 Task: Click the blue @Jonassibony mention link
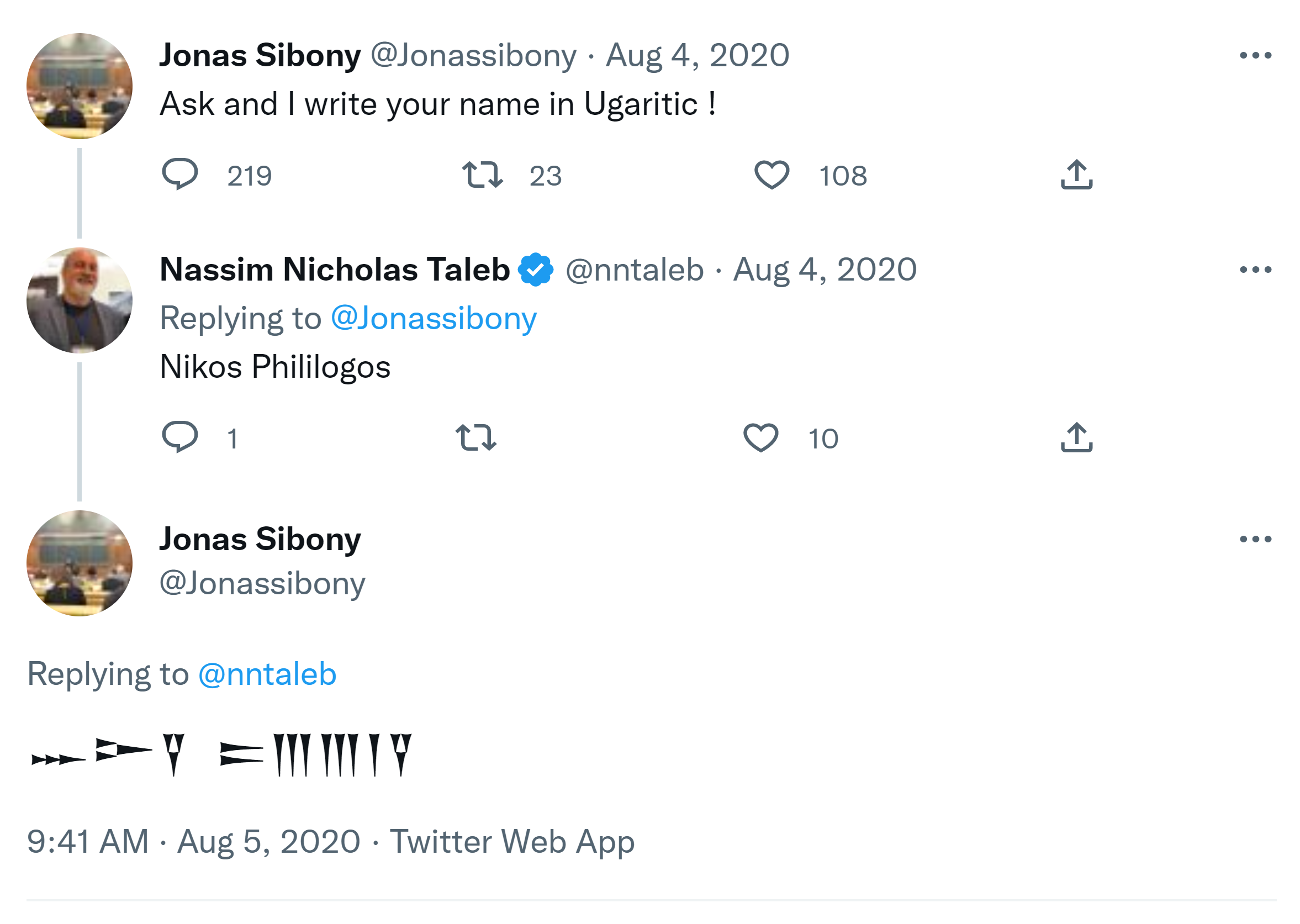434,318
